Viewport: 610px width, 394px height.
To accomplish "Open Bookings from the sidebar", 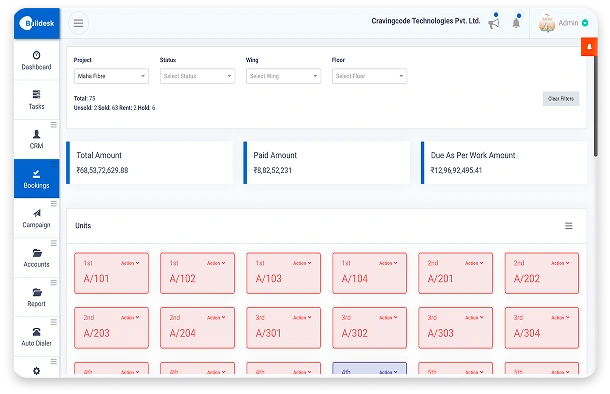I will click(x=36, y=179).
